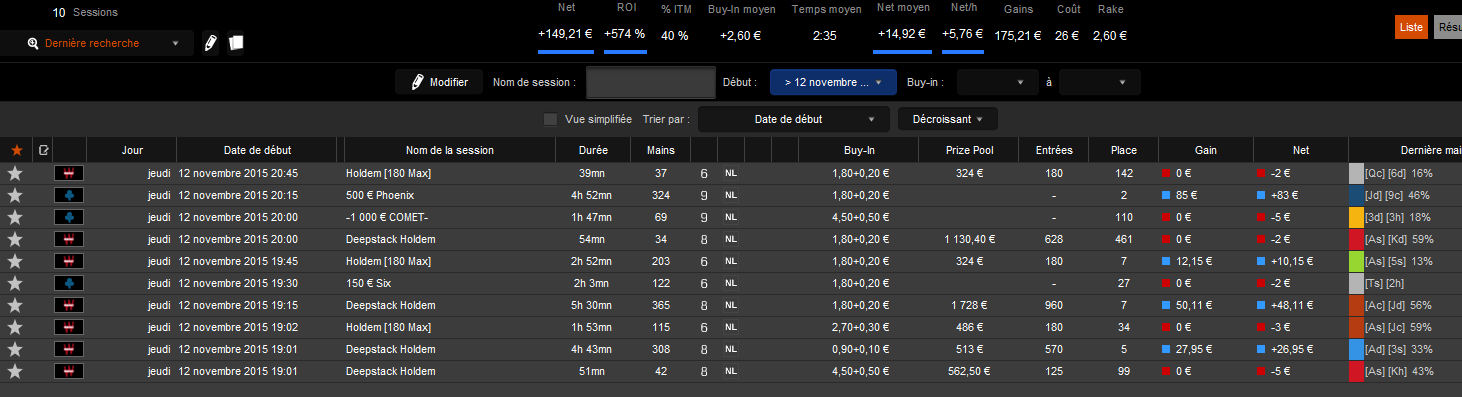The height and width of the screenshot is (397, 1462).
Task: Open the maximum Buy-in dropdown after 'à'
Action: click(x=1100, y=82)
